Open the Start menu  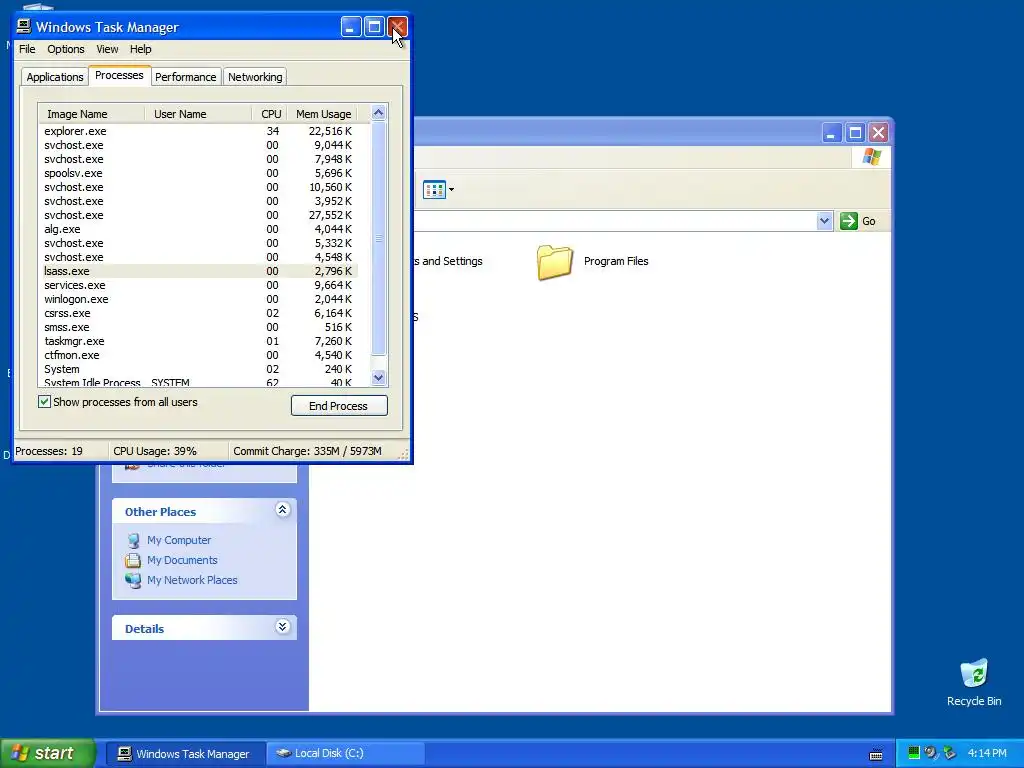[47, 753]
